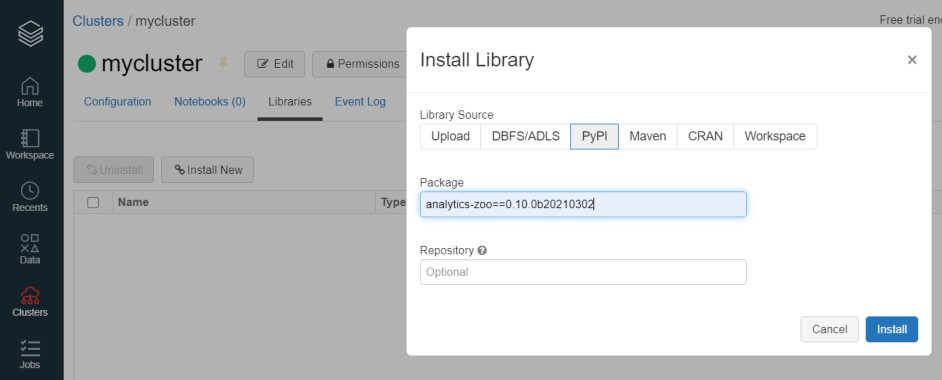Select Upload as library source

pos(450,136)
